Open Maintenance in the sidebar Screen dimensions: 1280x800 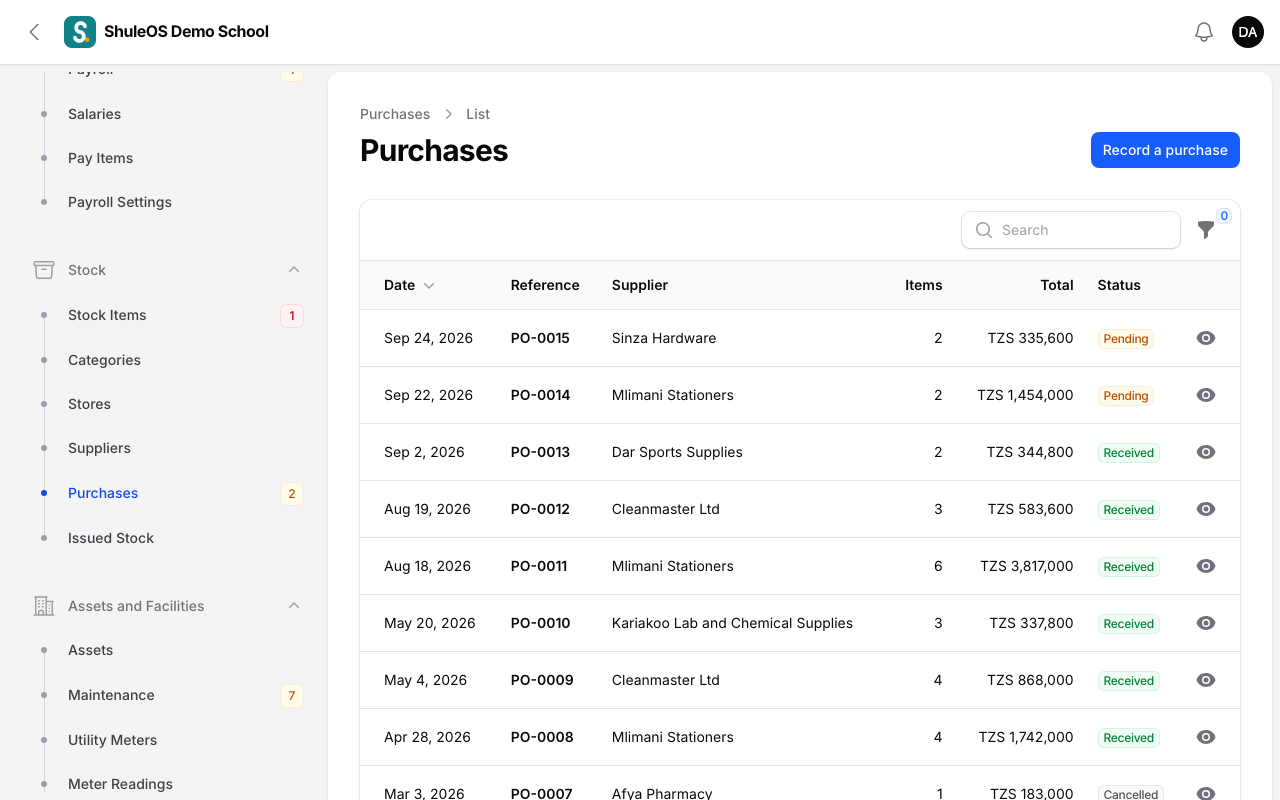(x=111, y=695)
